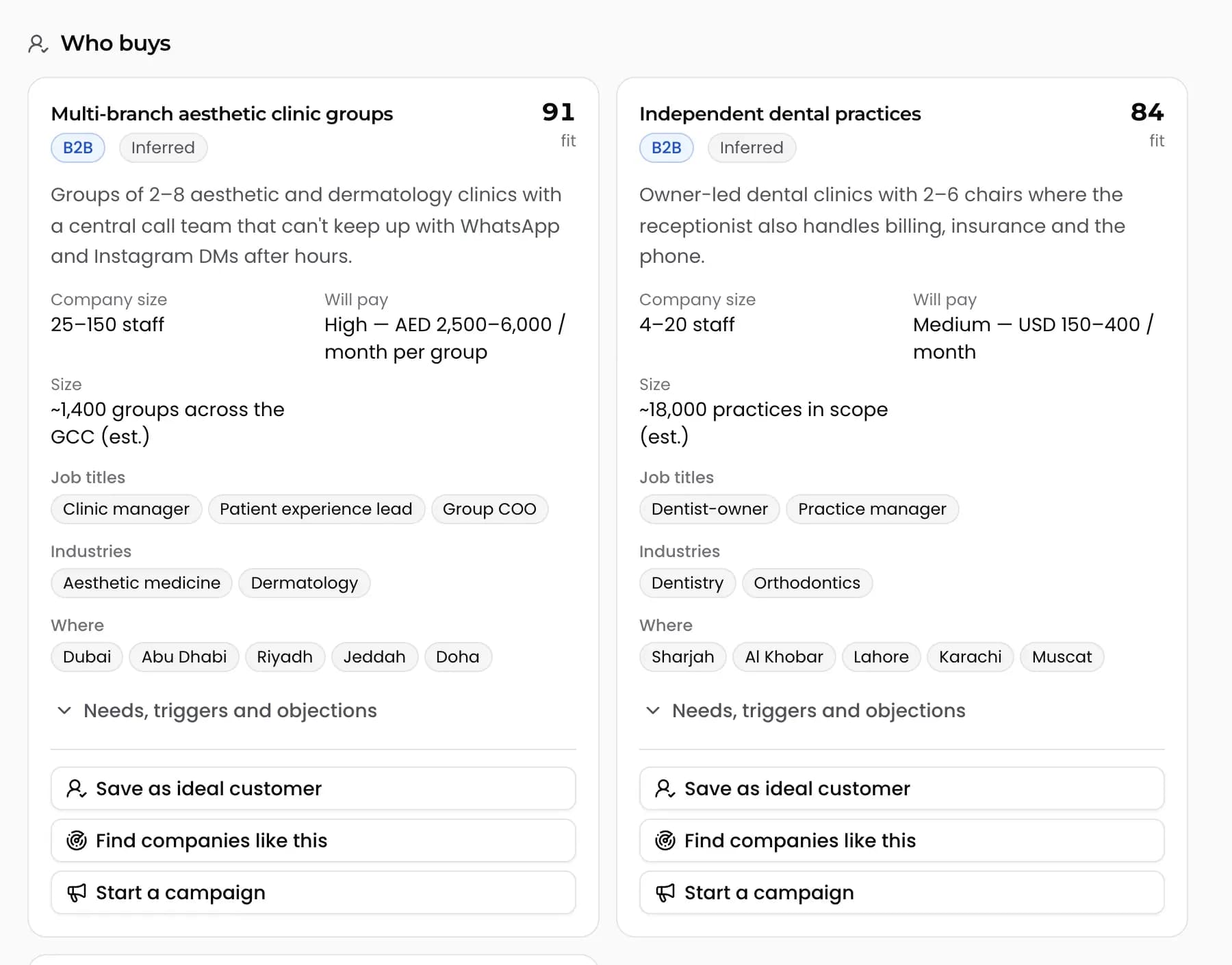The image size is (1232, 965).
Task: Click target icon in dental practices Find companies button
Action: pyautogui.click(x=665, y=840)
